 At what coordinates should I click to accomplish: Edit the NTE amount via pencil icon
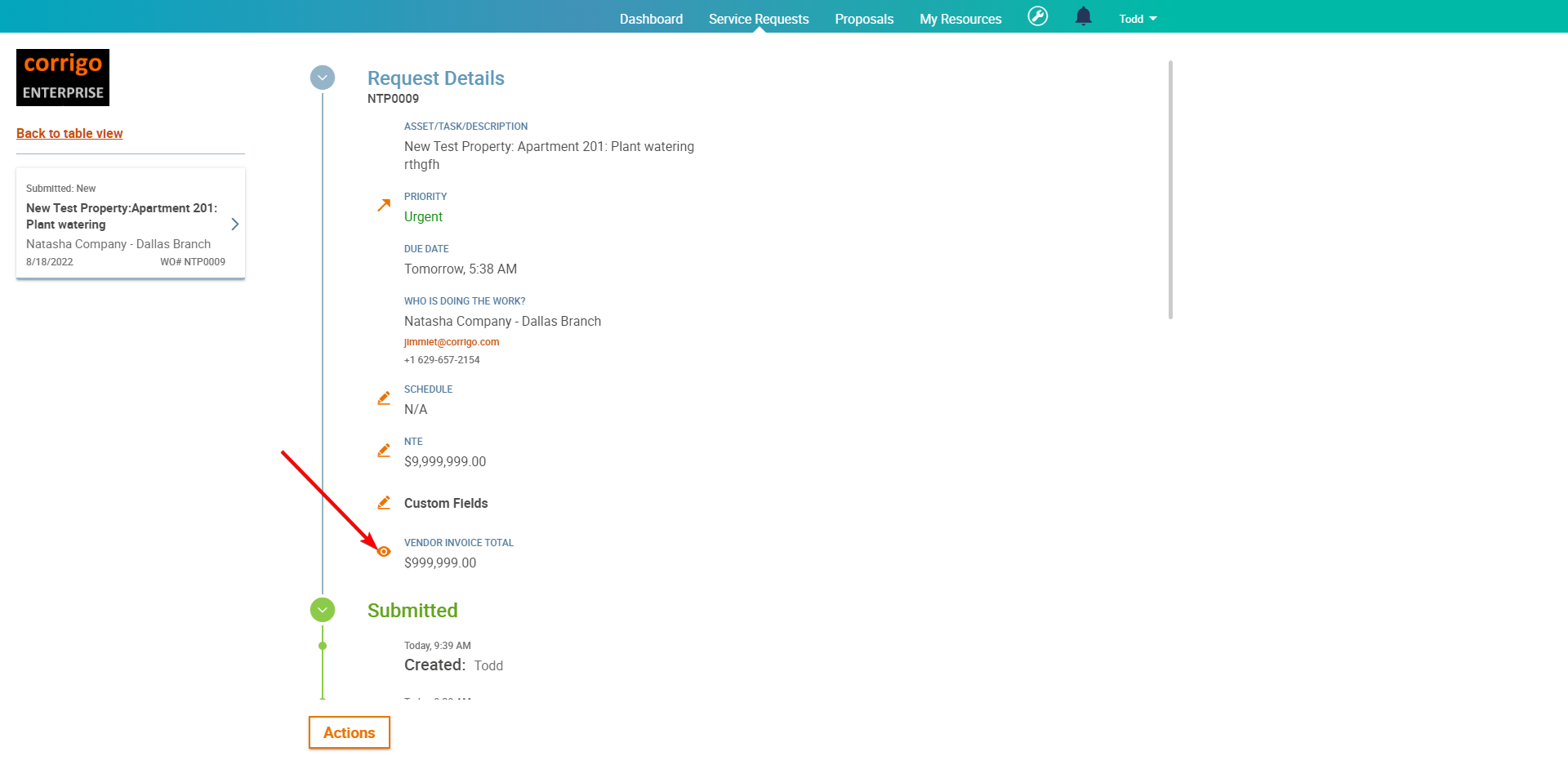(x=384, y=450)
